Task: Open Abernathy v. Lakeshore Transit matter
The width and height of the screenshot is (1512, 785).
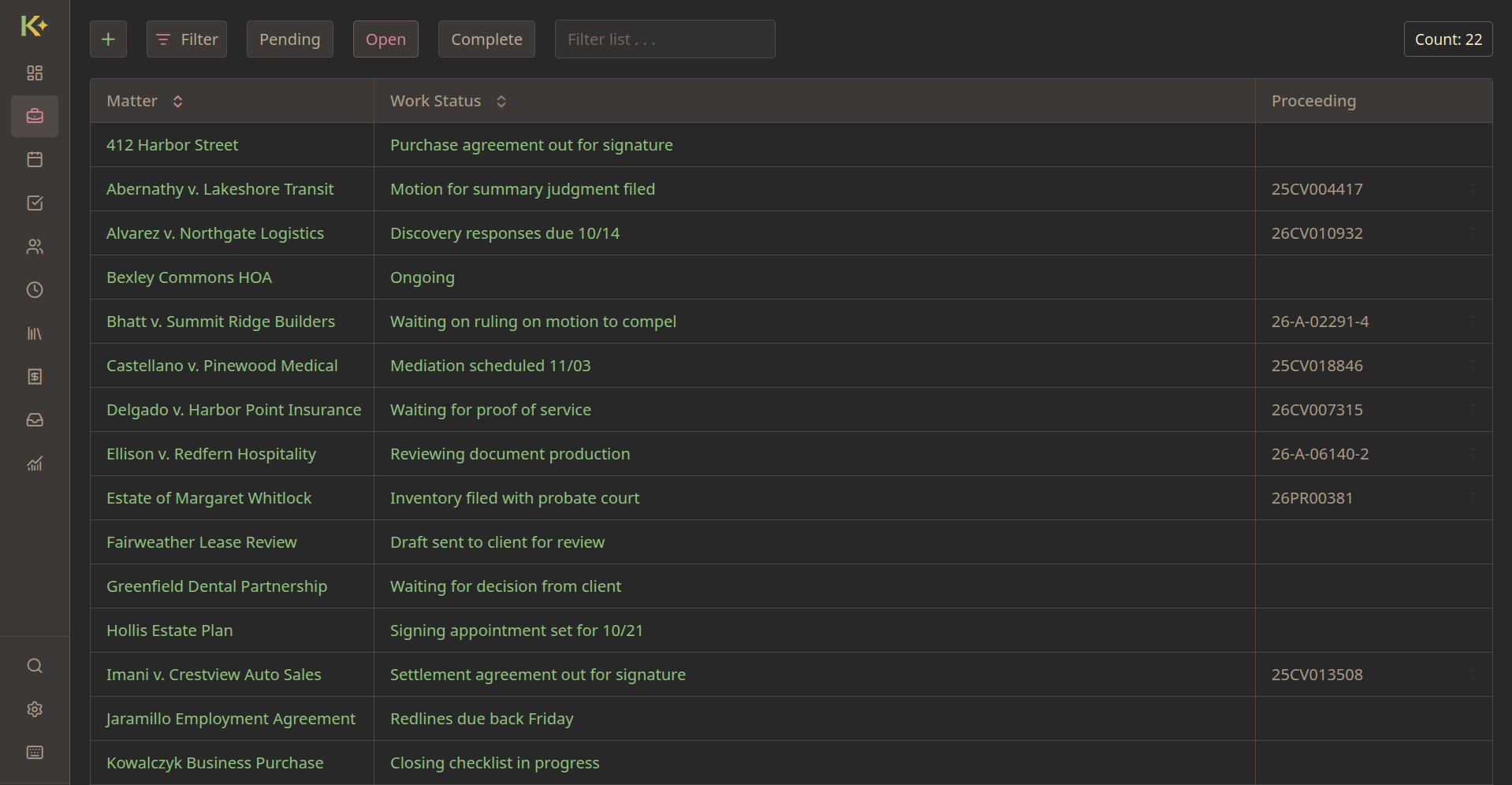Action: (220, 189)
